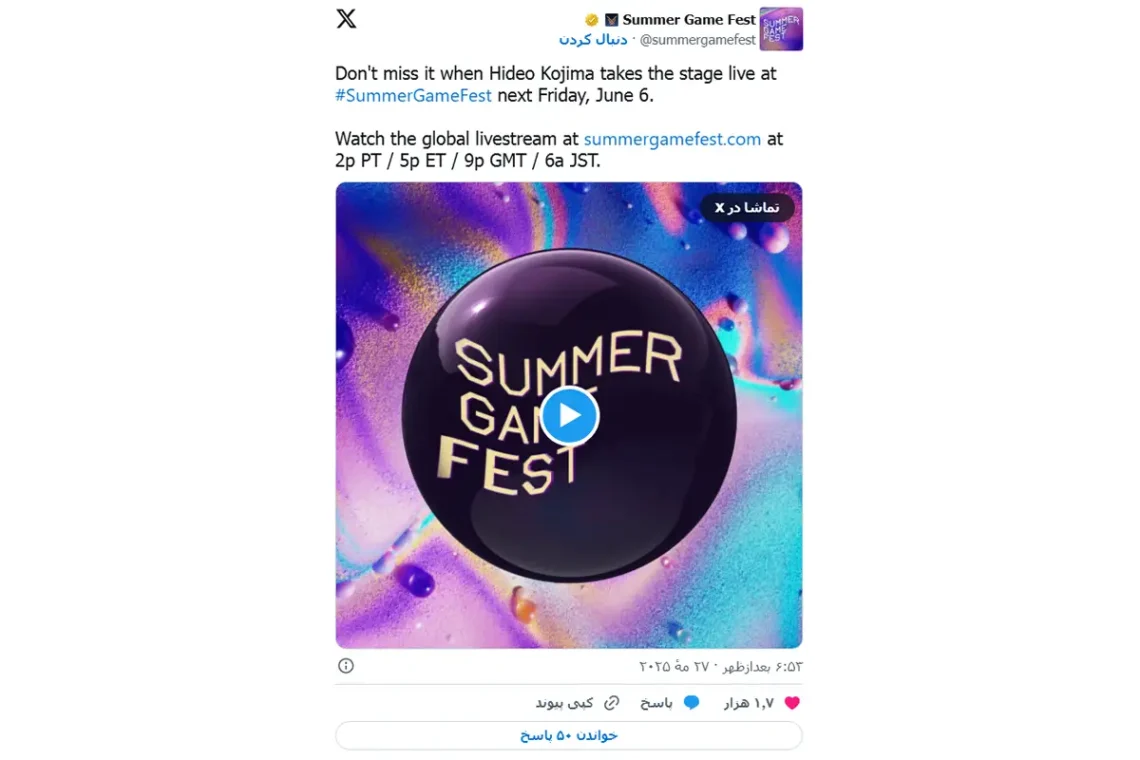The image size is (1140, 760).
Task: Click the small affiliate badge beside the name
Action: click(611, 20)
